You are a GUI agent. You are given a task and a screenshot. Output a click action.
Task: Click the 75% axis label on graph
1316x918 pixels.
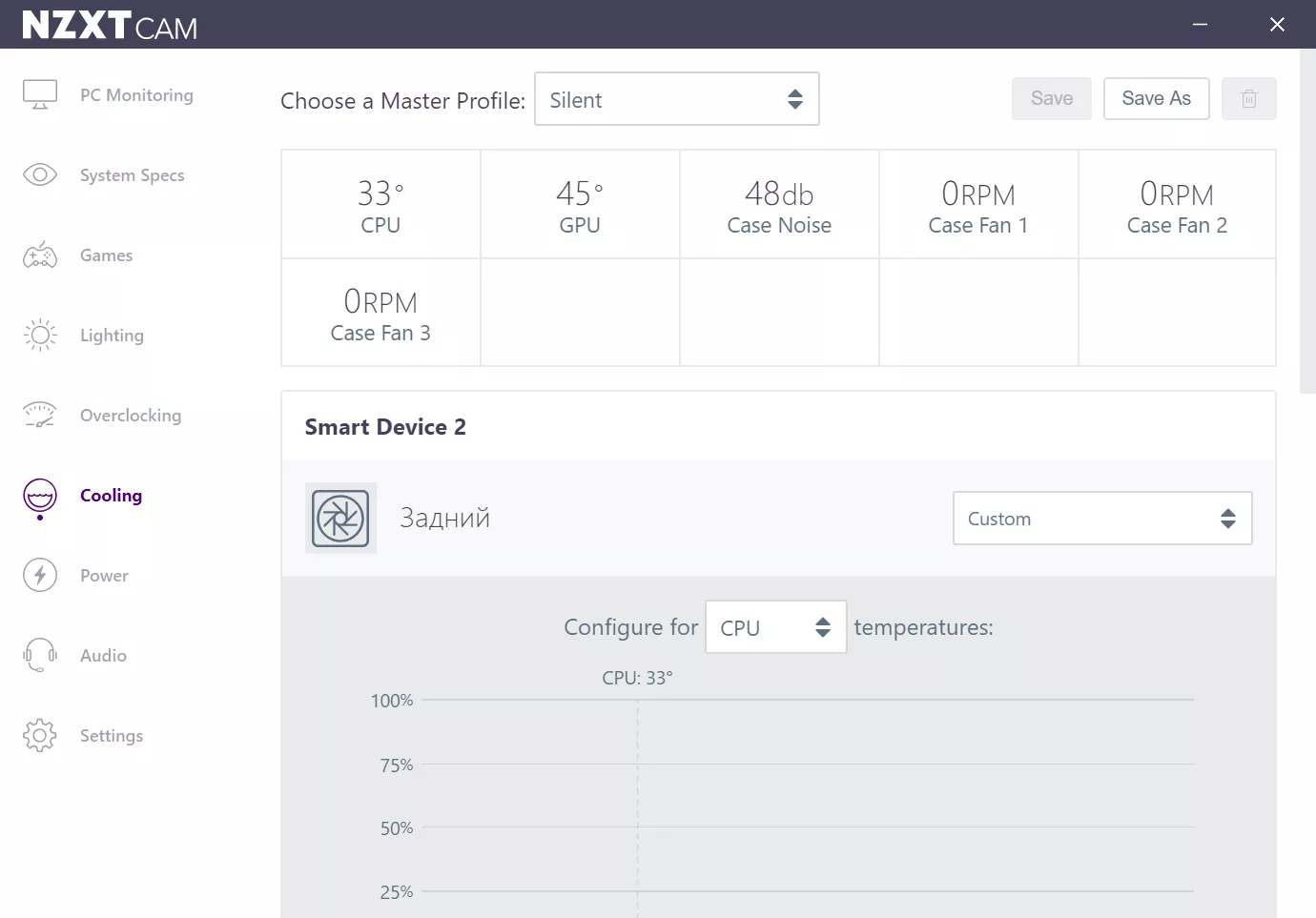397,765
